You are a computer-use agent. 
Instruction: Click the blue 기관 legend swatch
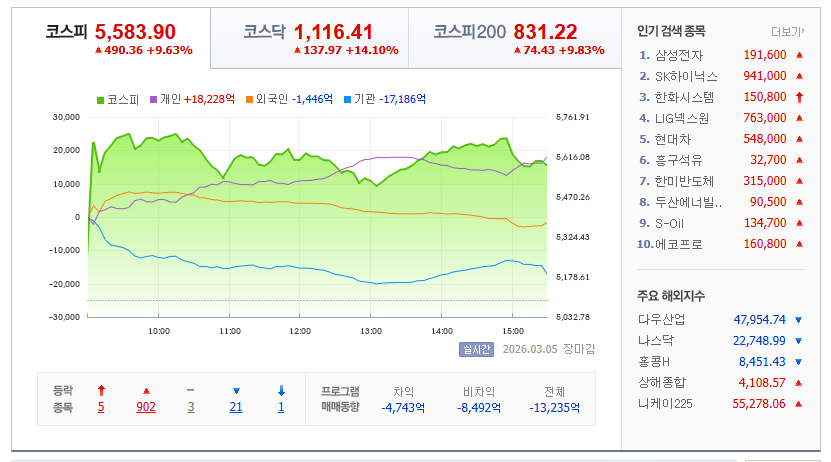point(348,100)
